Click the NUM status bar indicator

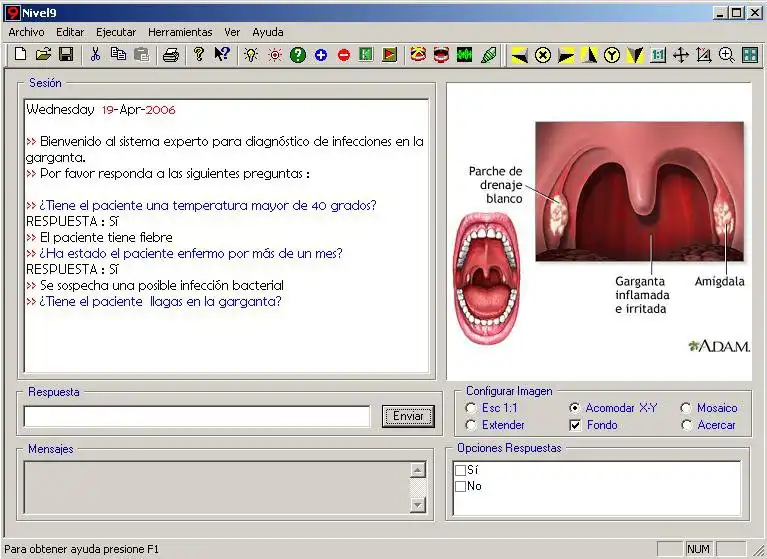[x=698, y=549]
